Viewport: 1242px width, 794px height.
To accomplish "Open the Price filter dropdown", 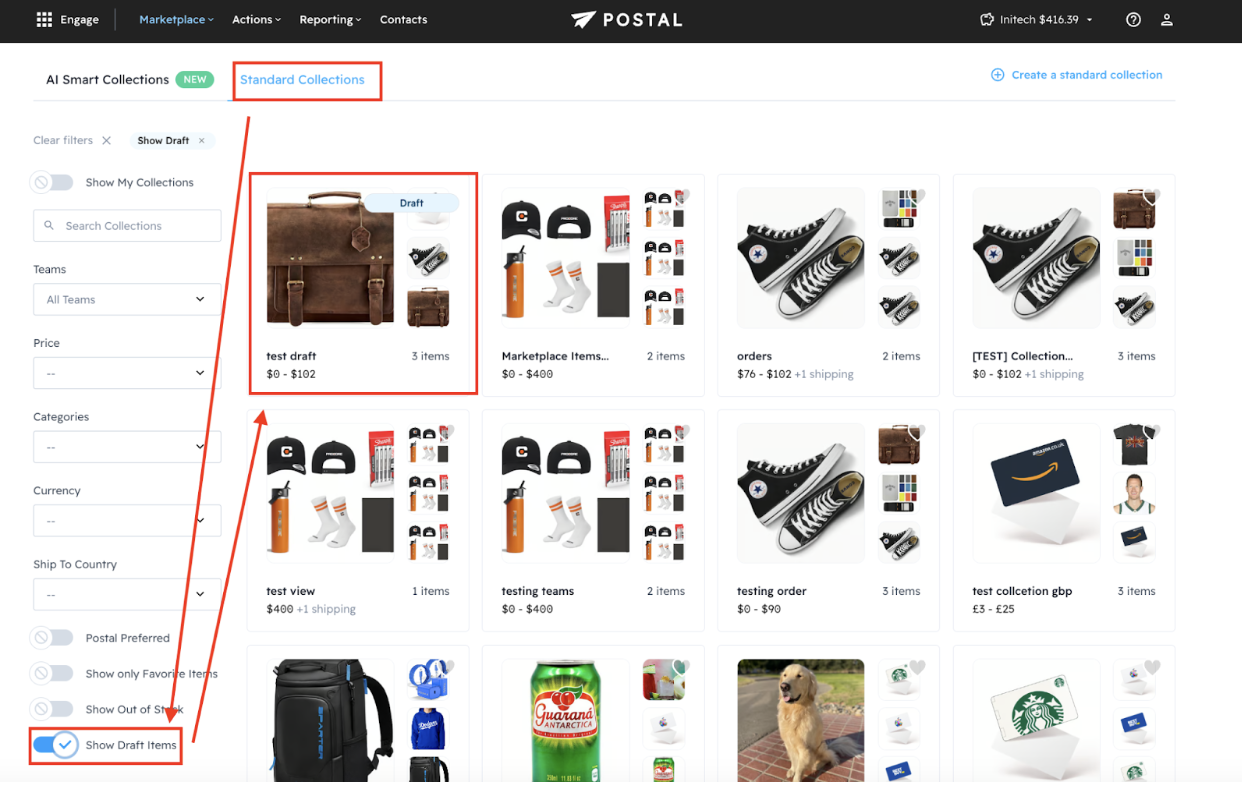I will coord(127,373).
